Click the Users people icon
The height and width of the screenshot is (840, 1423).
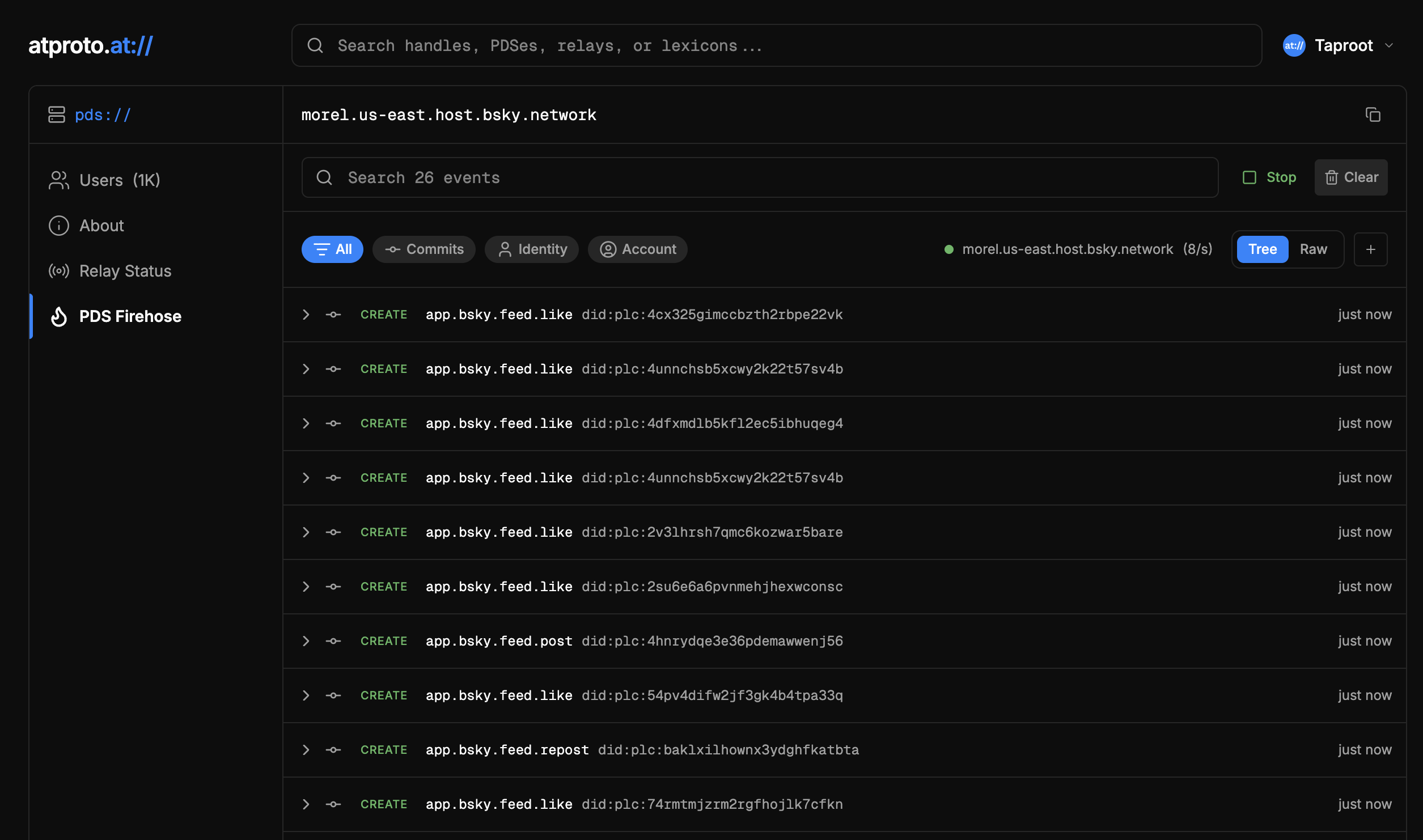[x=59, y=180]
